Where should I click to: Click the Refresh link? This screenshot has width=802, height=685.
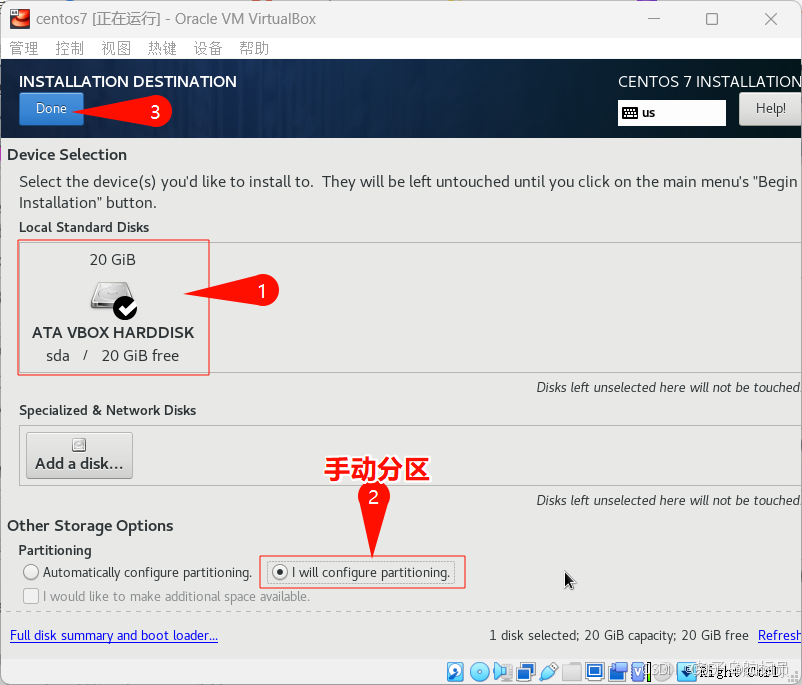779,635
